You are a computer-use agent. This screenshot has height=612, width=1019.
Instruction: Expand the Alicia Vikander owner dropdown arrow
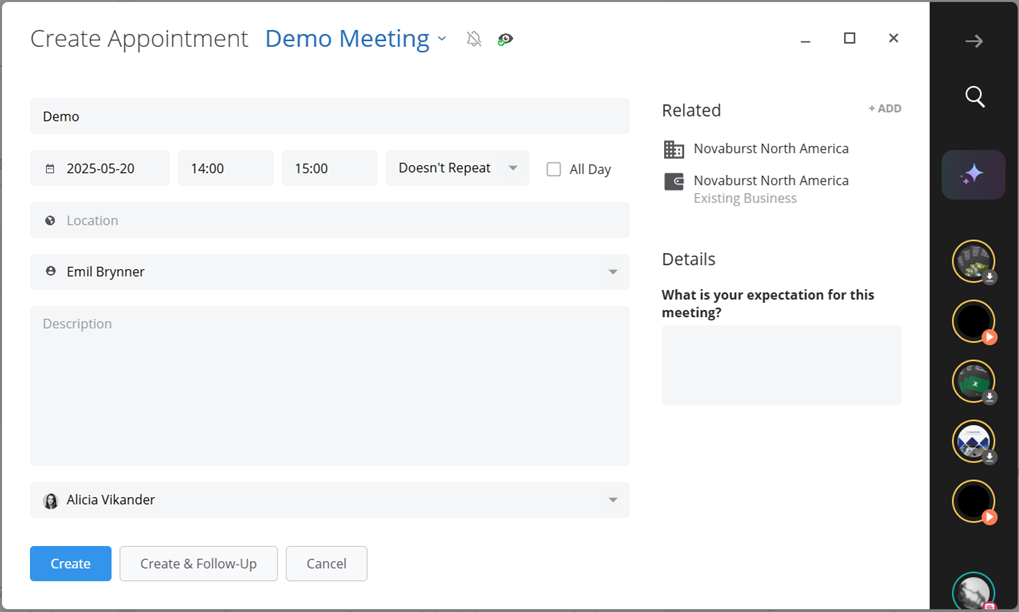[612, 500]
